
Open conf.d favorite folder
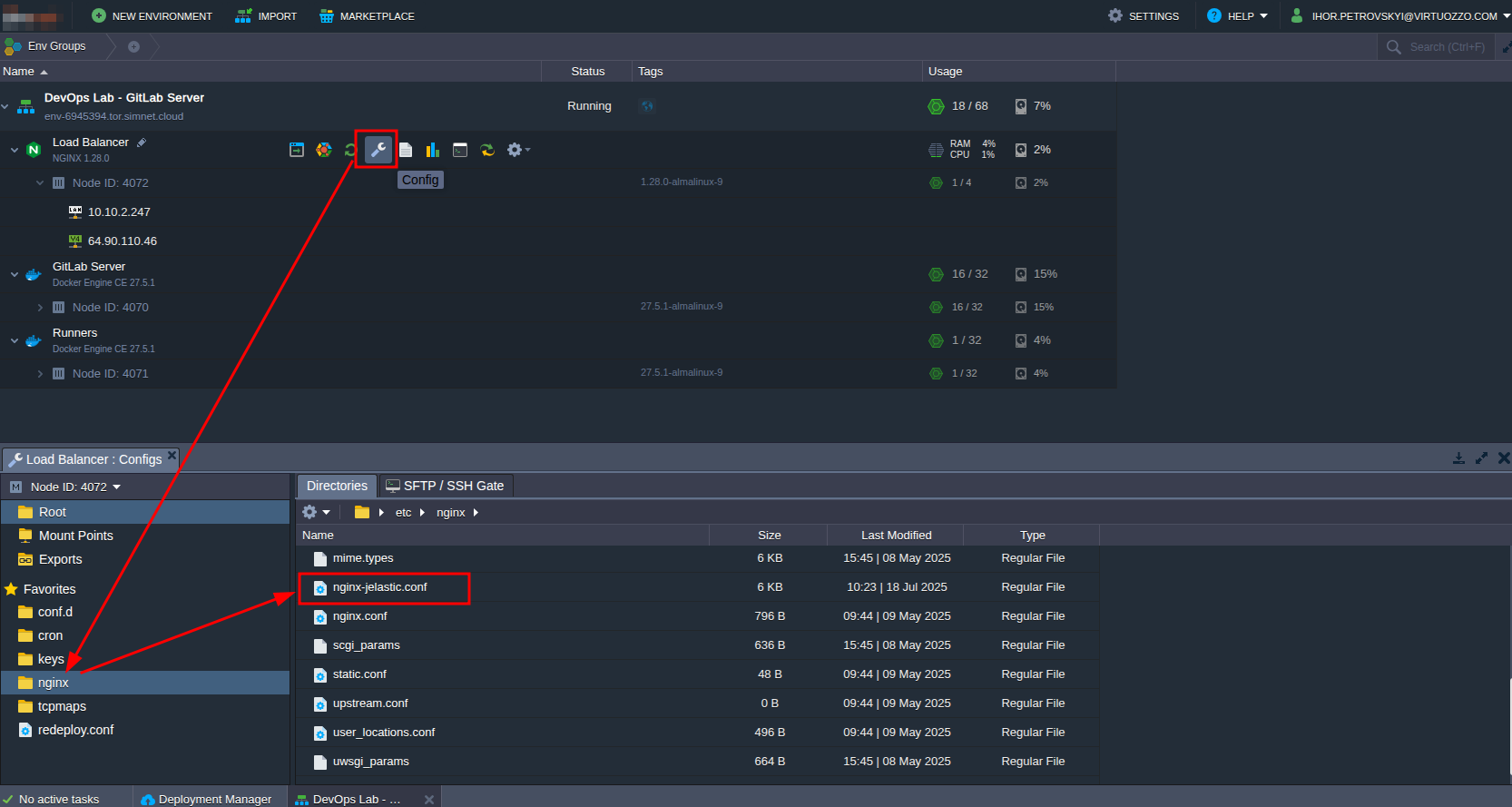tap(145, 612)
